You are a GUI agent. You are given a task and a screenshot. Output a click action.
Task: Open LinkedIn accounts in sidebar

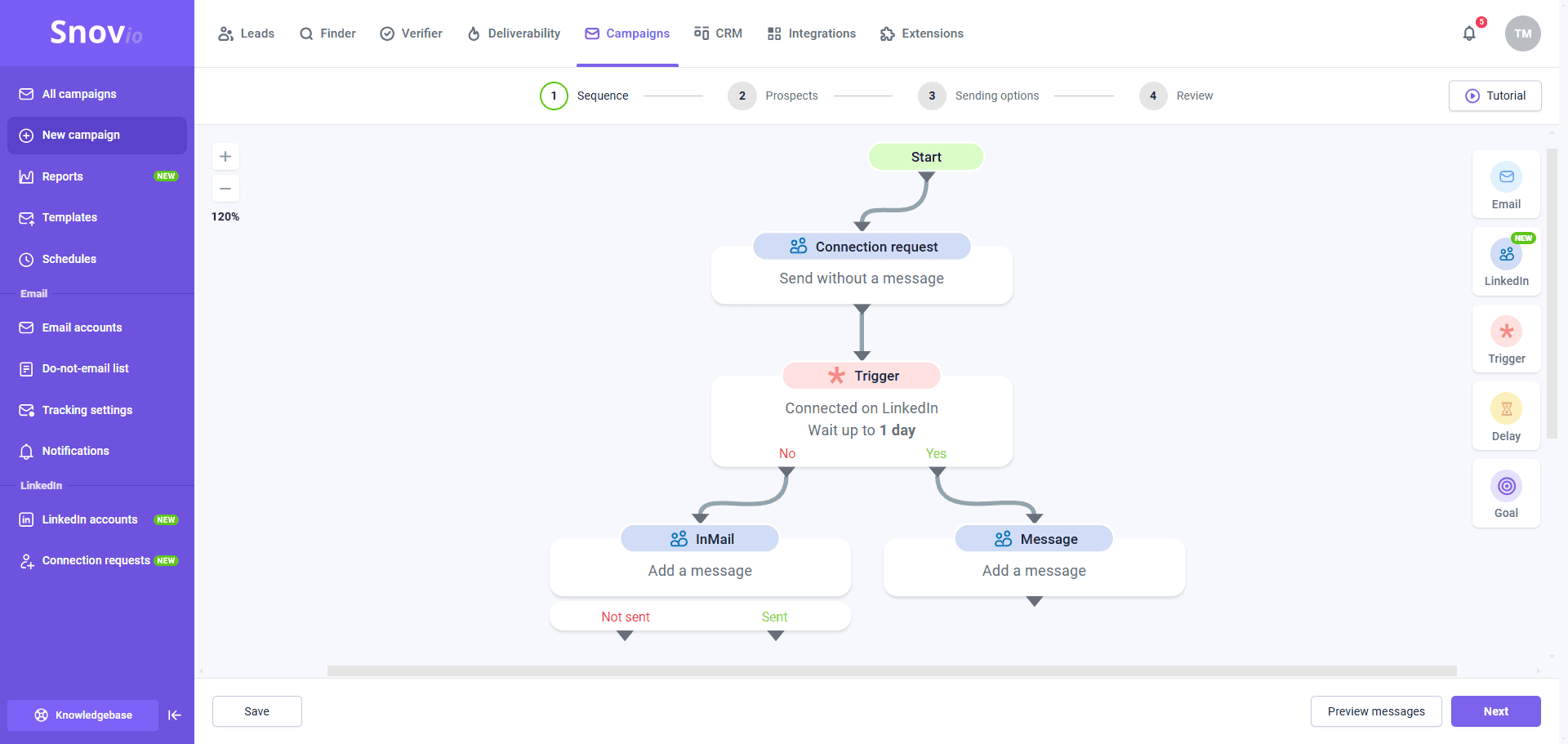tap(97, 519)
